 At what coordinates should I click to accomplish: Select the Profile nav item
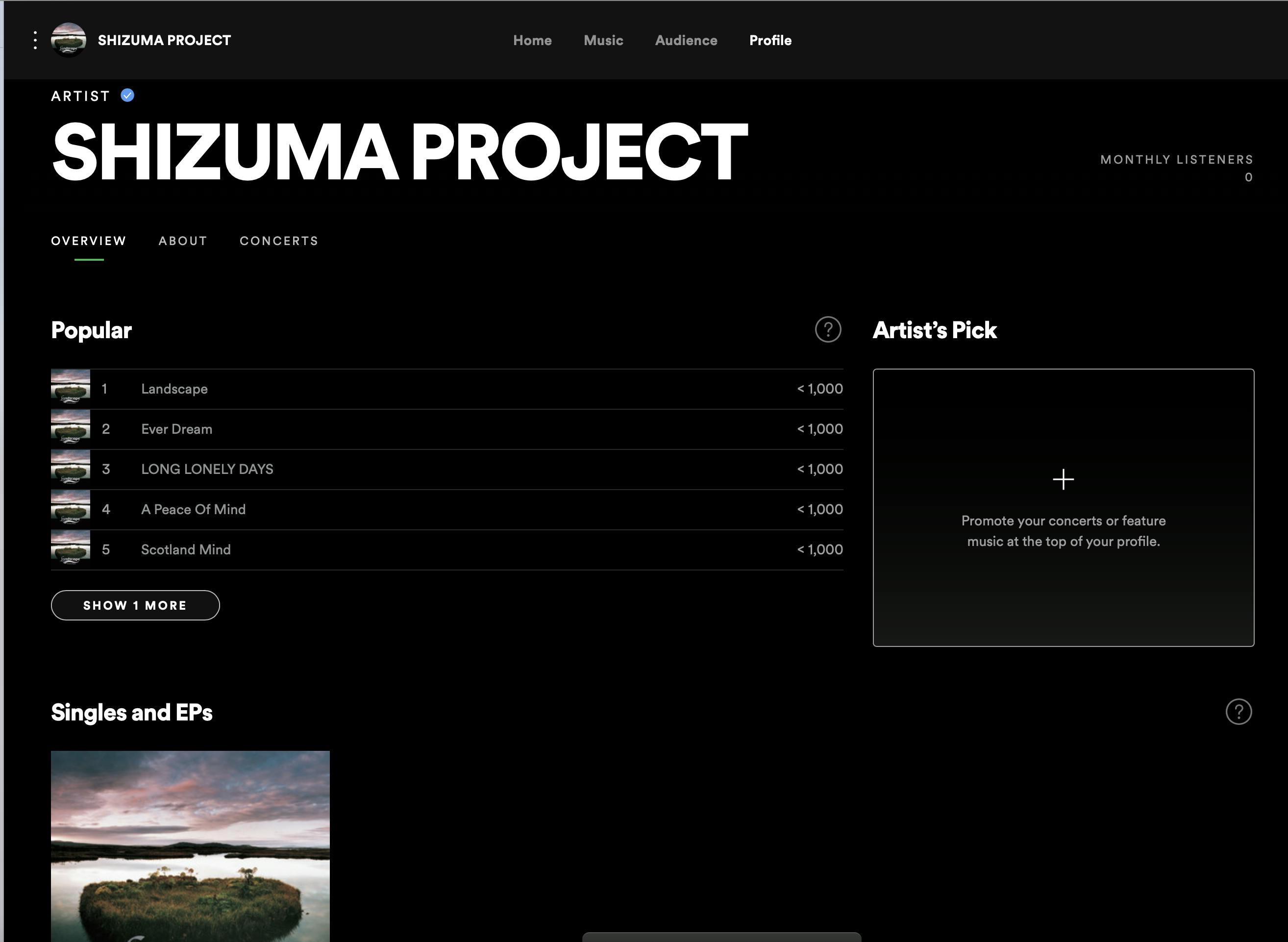770,41
